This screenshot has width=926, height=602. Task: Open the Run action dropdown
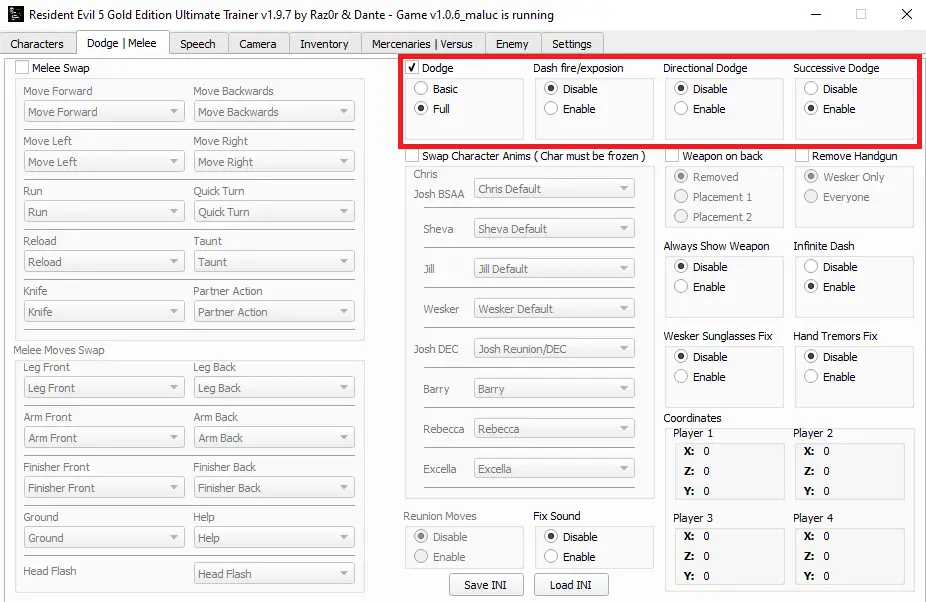tap(104, 211)
